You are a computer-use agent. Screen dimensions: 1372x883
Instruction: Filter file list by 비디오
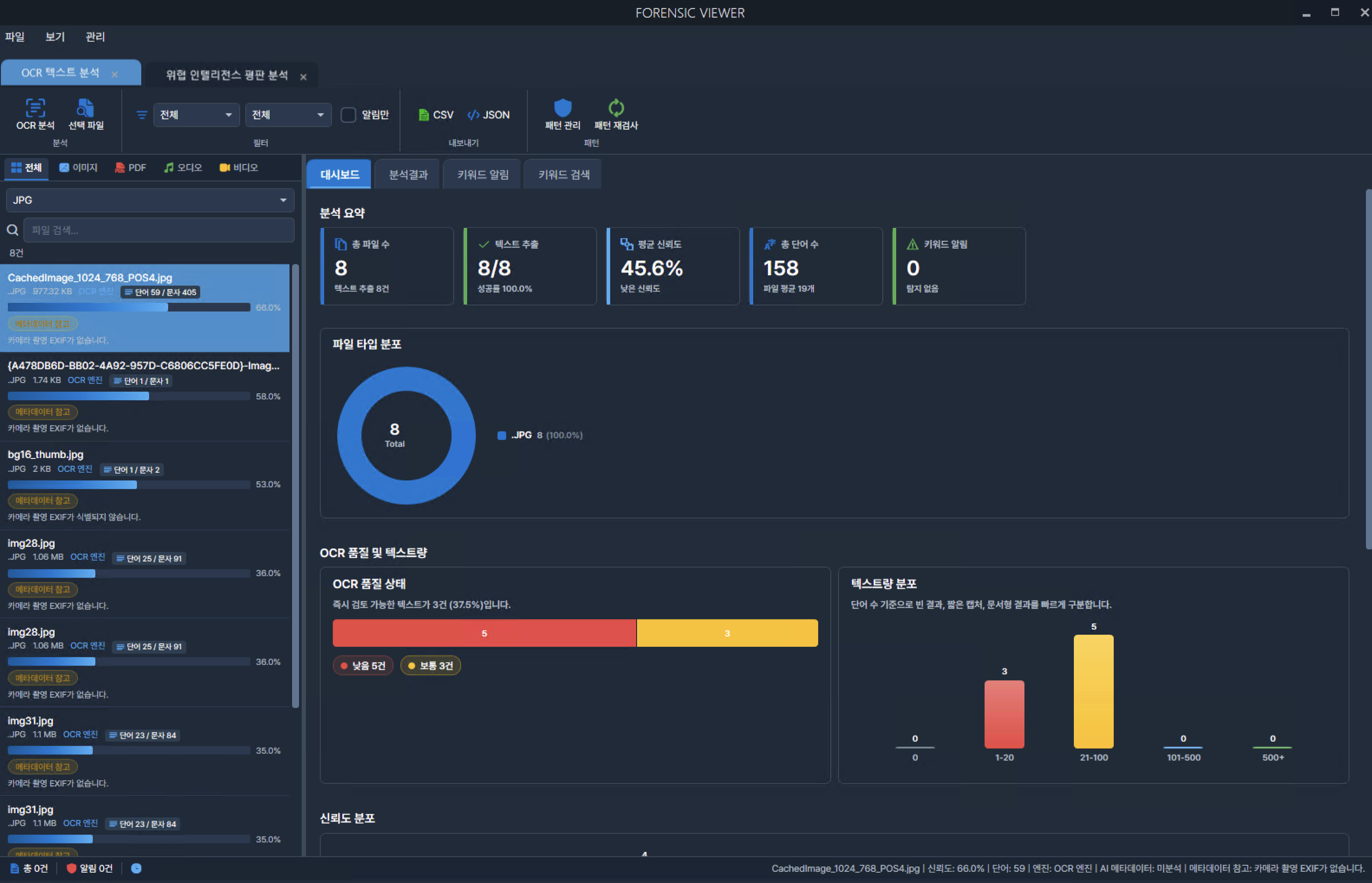[x=238, y=167]
